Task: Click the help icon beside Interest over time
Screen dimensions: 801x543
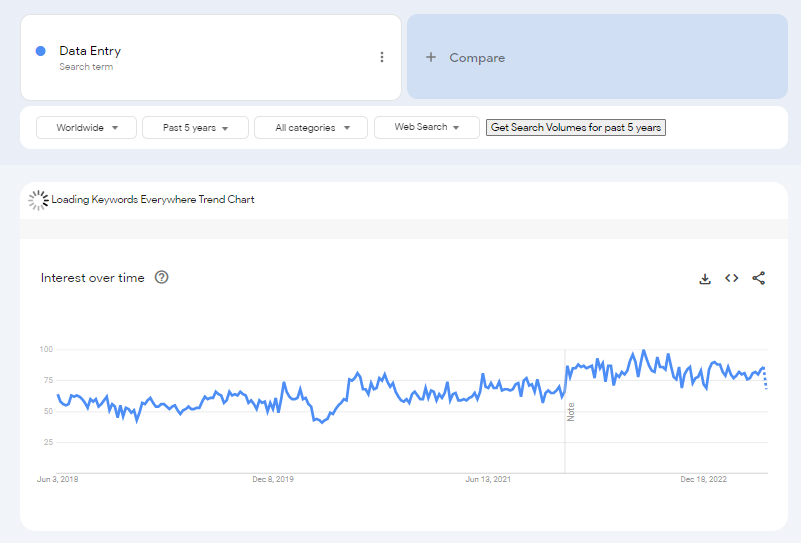Action: [x=162, y=278]
